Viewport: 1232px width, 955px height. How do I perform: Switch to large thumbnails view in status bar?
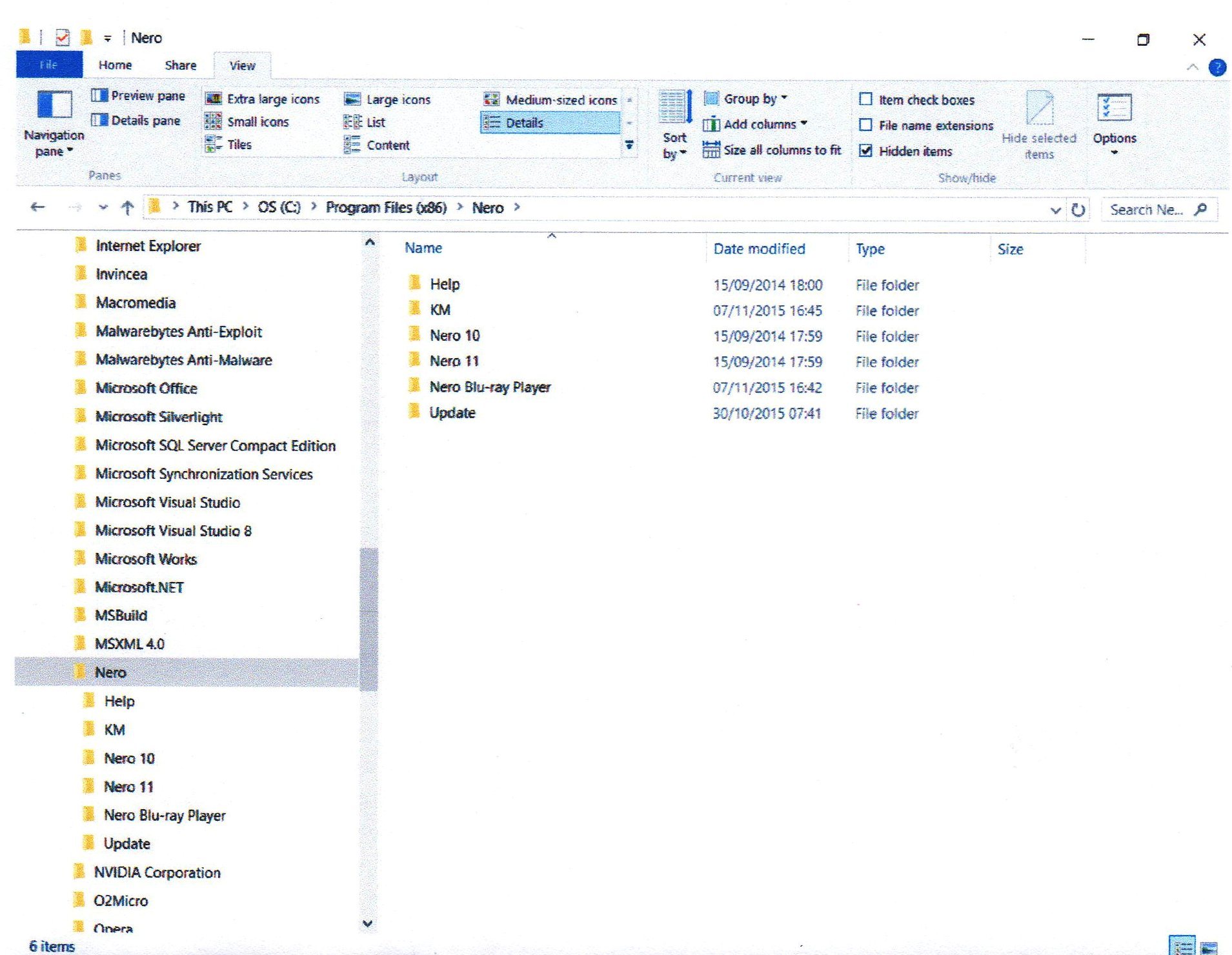1208,947
